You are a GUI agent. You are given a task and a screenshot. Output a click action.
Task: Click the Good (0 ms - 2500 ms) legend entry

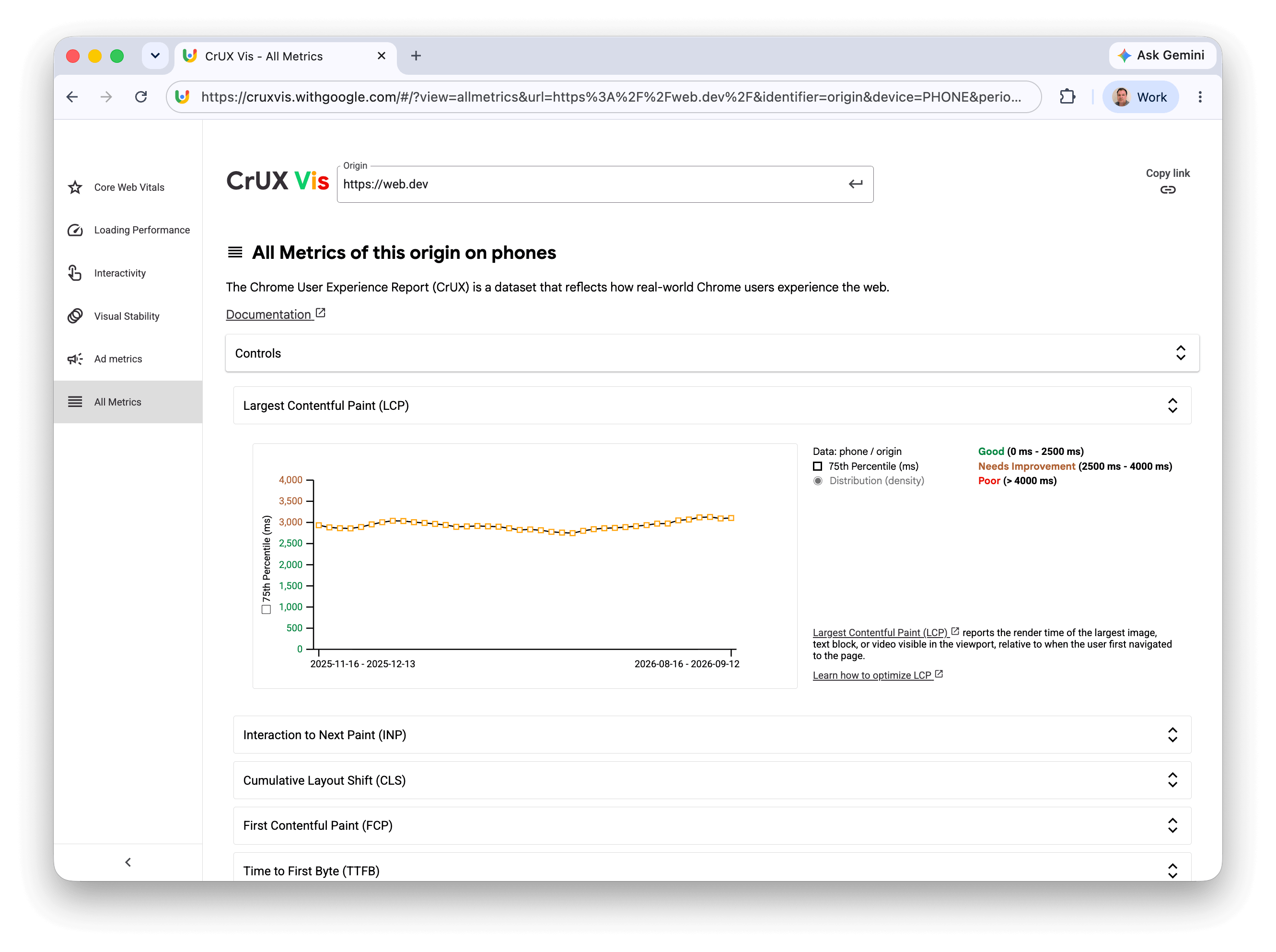(1031, 451)
